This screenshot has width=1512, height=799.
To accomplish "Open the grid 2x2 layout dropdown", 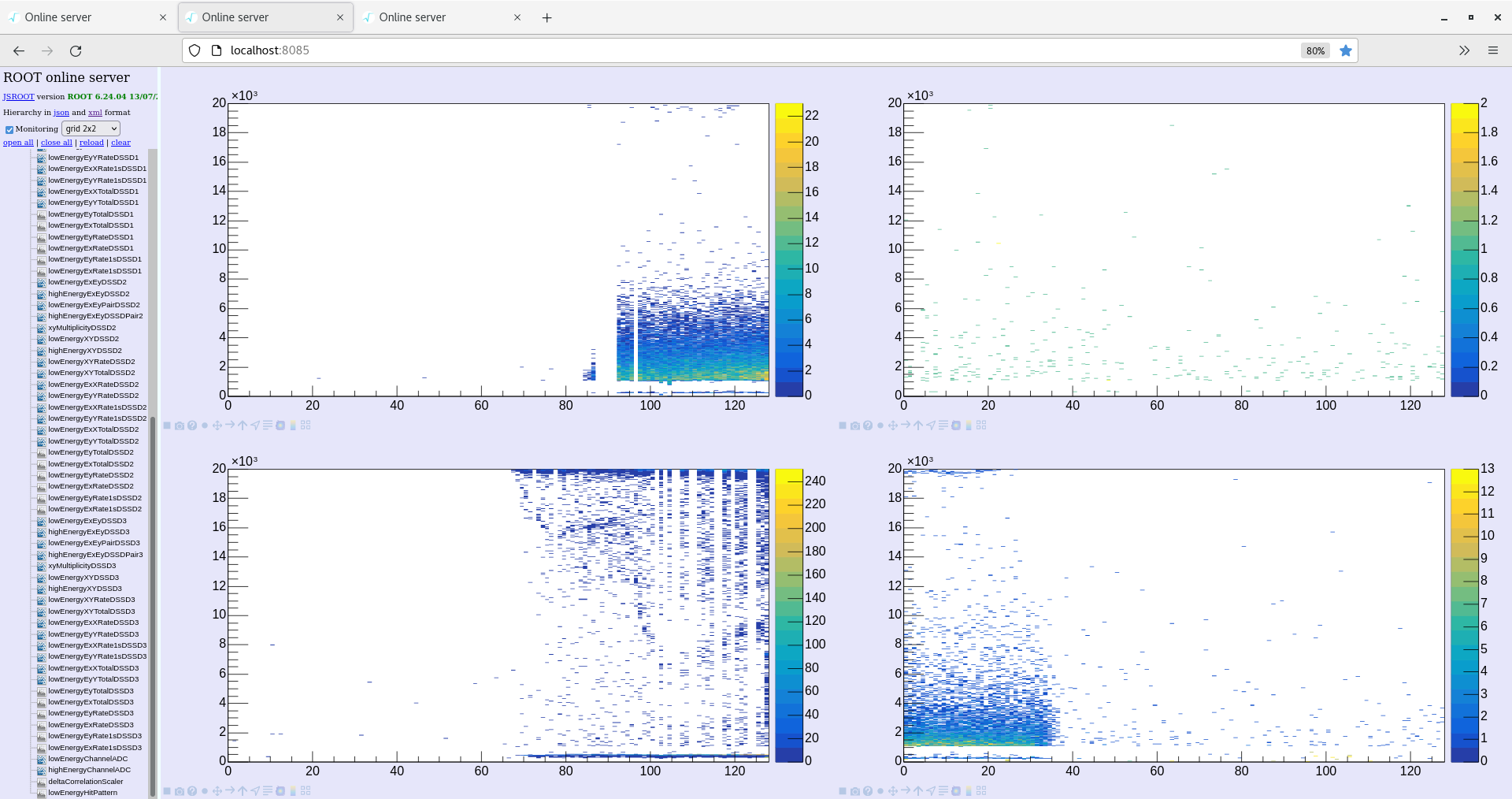I will pyautogui.click(x=91, y=128).
